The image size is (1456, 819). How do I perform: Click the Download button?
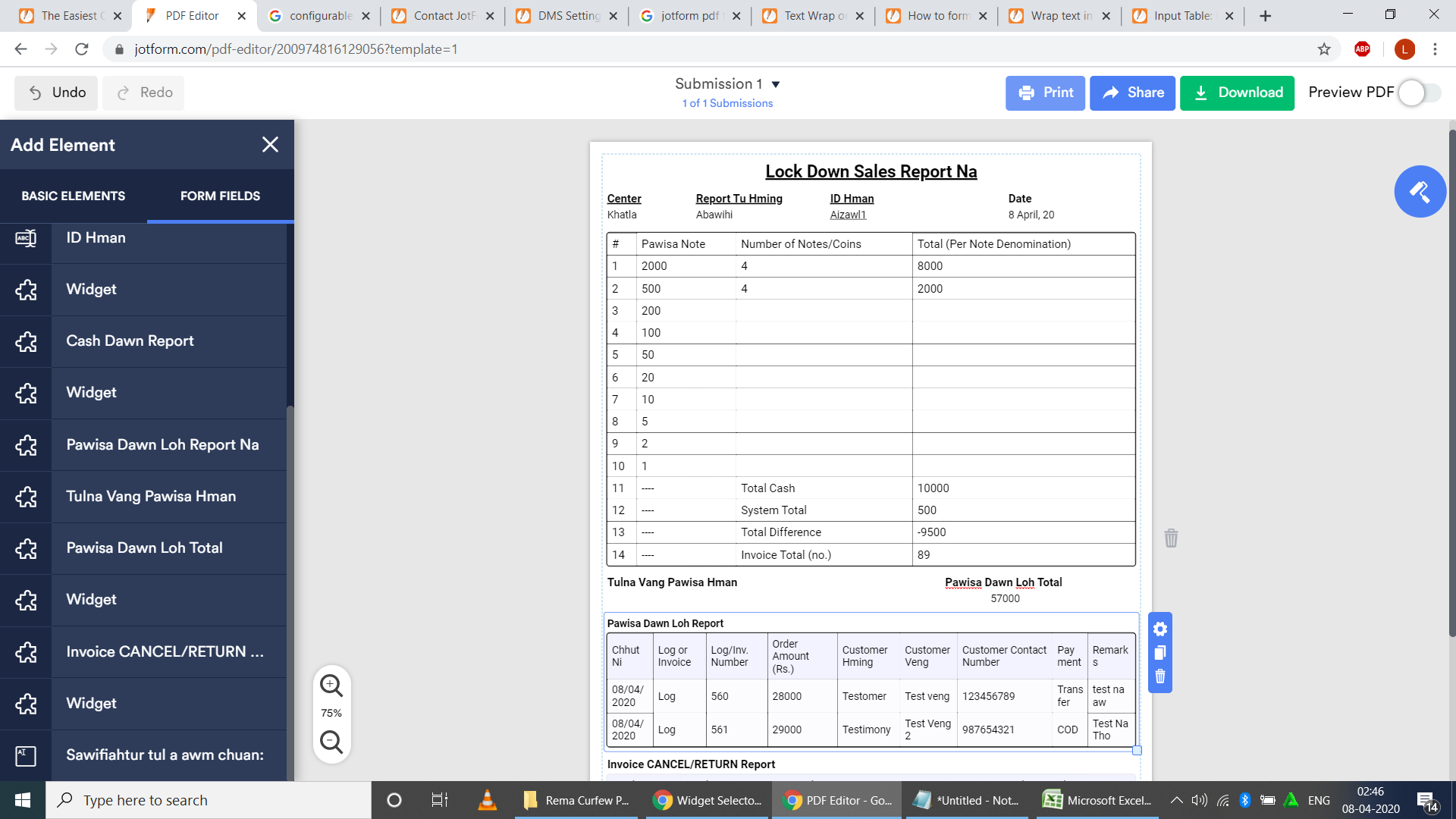click(1237, 93)
